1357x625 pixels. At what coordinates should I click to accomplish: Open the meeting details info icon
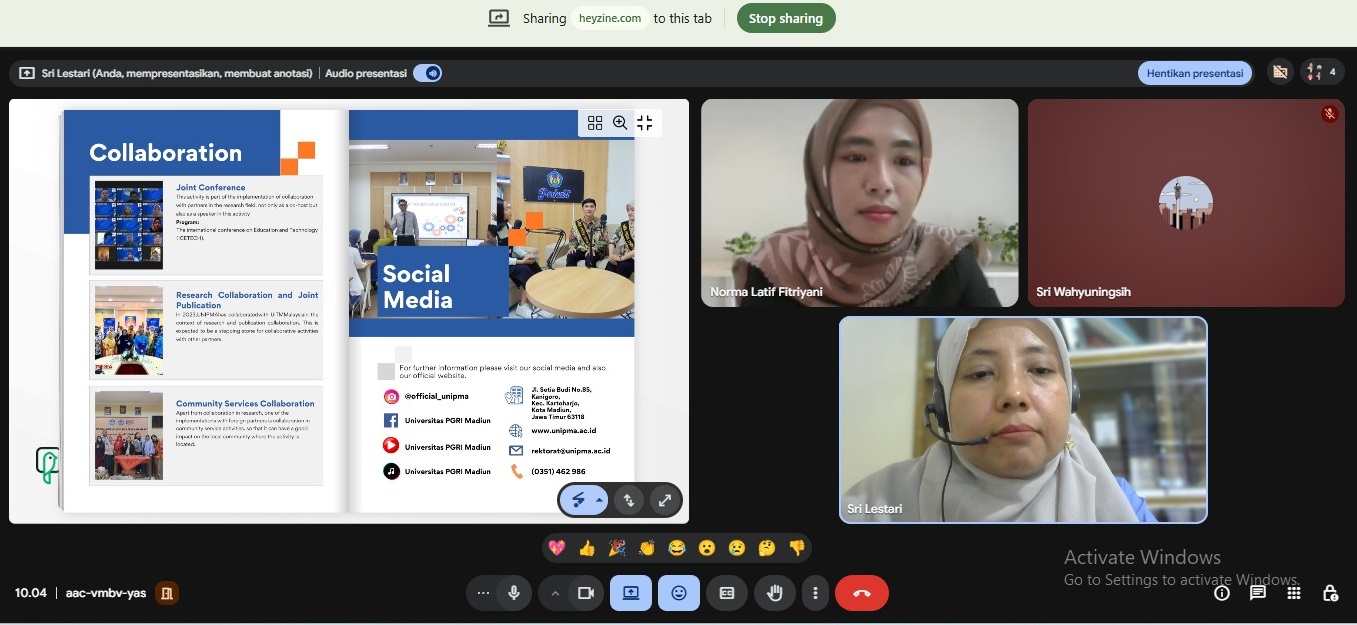point(1222,593)
